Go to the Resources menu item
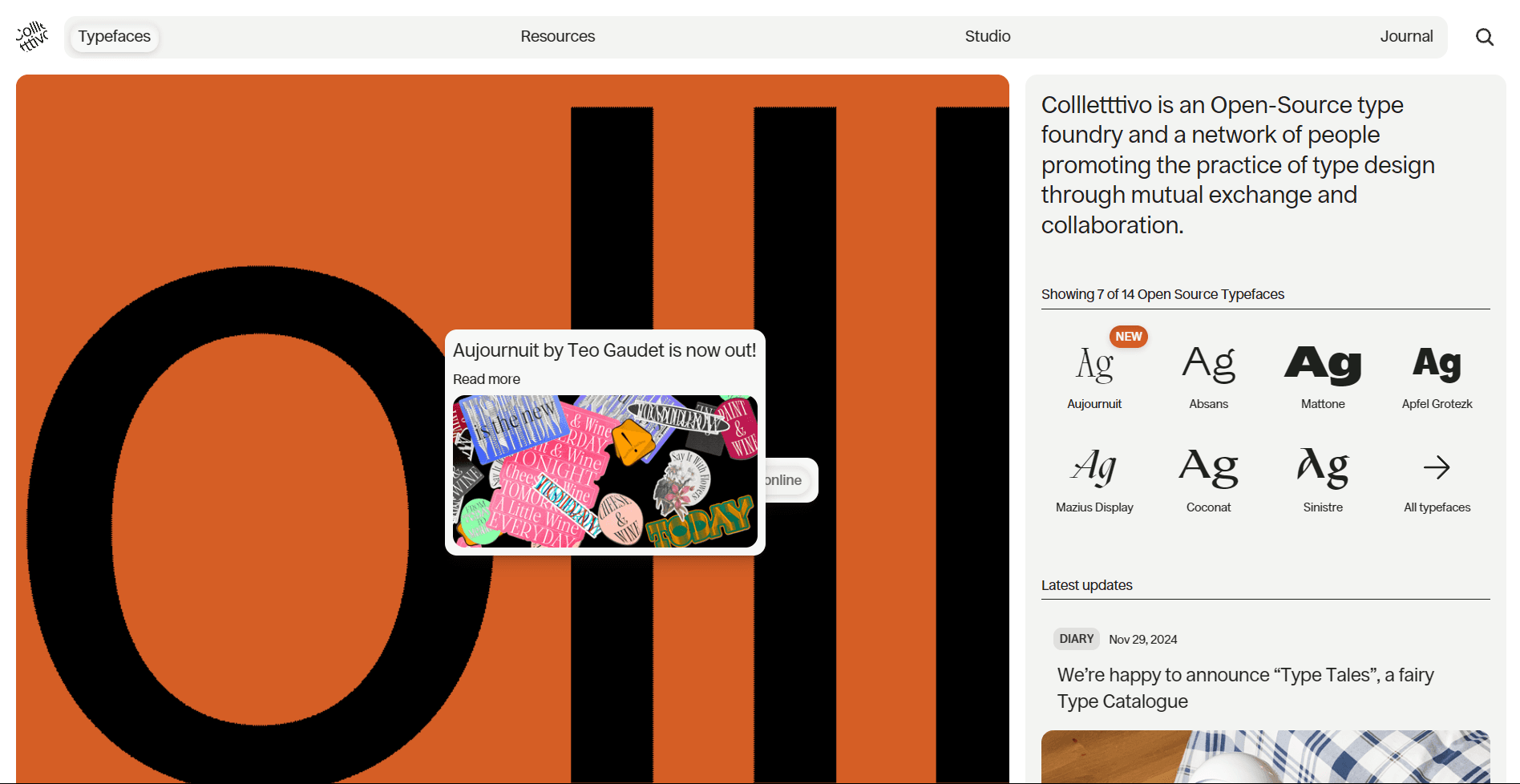Image resolution: width=1520 pixels, height=784 pixels. click(557, 37)
